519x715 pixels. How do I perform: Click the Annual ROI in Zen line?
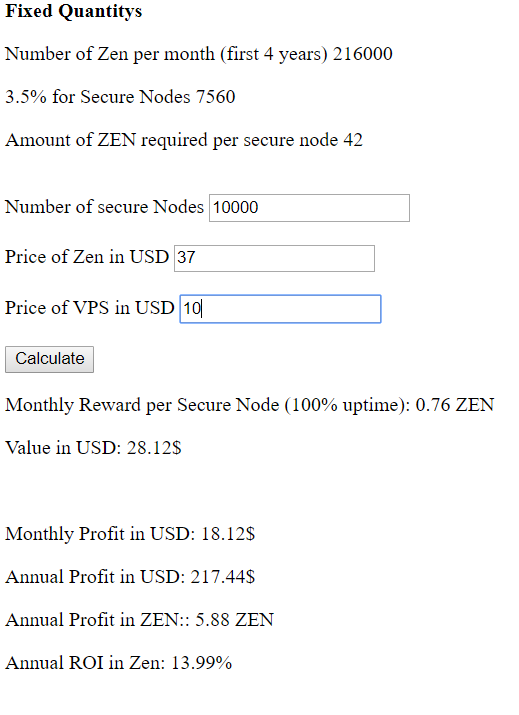[x=119, y=663]
